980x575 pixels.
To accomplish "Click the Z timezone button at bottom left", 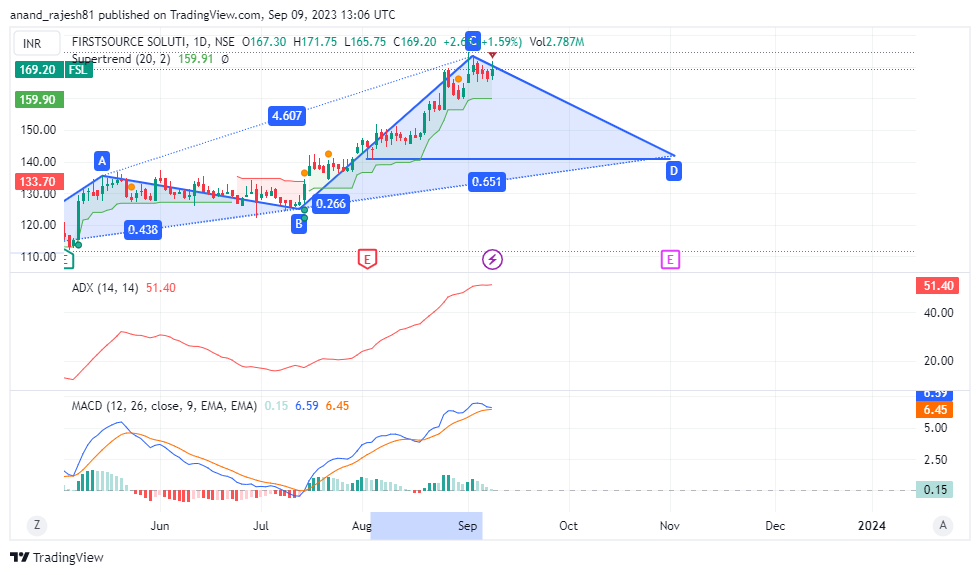I will click(x=37, y=525).
